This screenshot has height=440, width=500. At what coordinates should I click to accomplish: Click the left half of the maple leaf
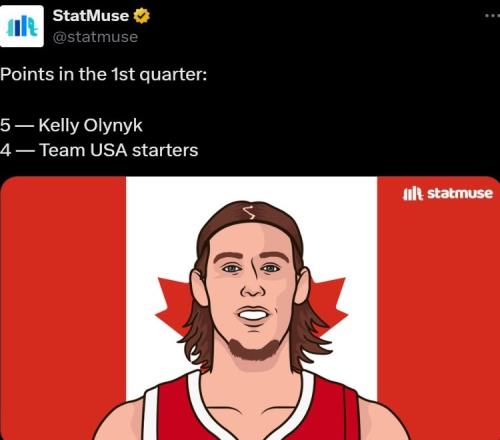pos(173,305)
